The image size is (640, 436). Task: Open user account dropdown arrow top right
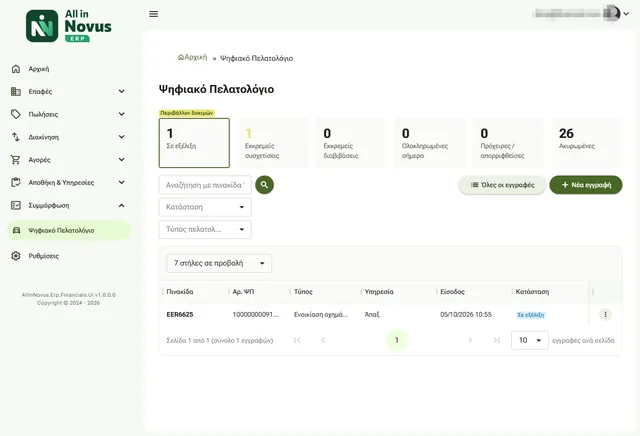(627, 14)
